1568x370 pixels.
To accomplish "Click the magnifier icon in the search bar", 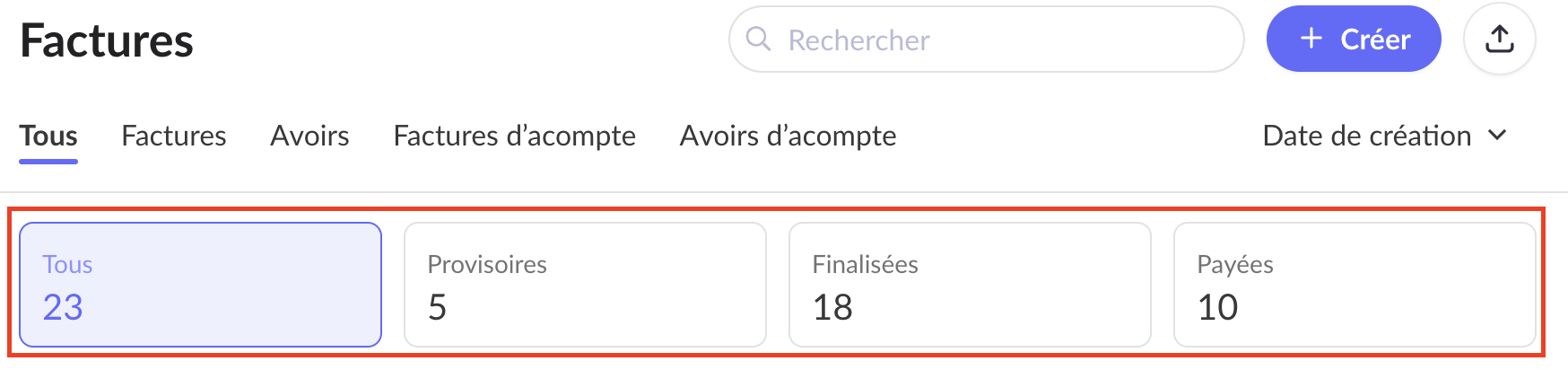I will 759,39.
